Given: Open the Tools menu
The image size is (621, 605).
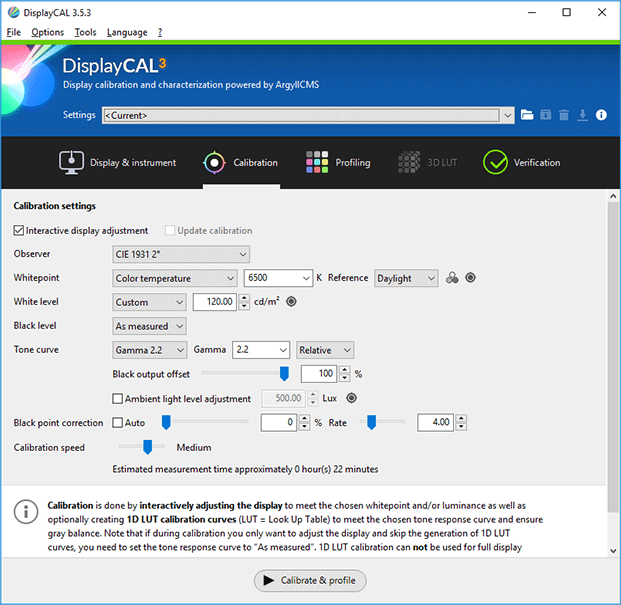Looking at the screenshot, I should (x=86, y=32).
